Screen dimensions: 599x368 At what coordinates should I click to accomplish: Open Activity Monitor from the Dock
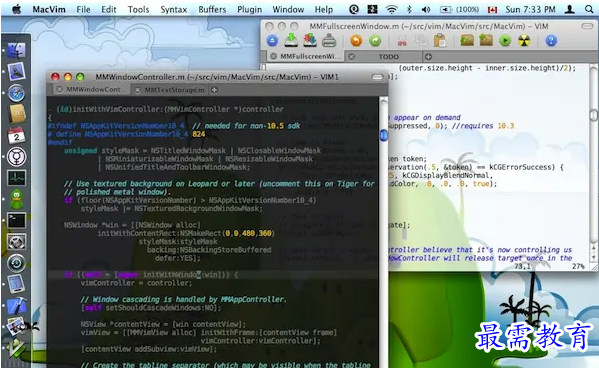click(16, 178)
